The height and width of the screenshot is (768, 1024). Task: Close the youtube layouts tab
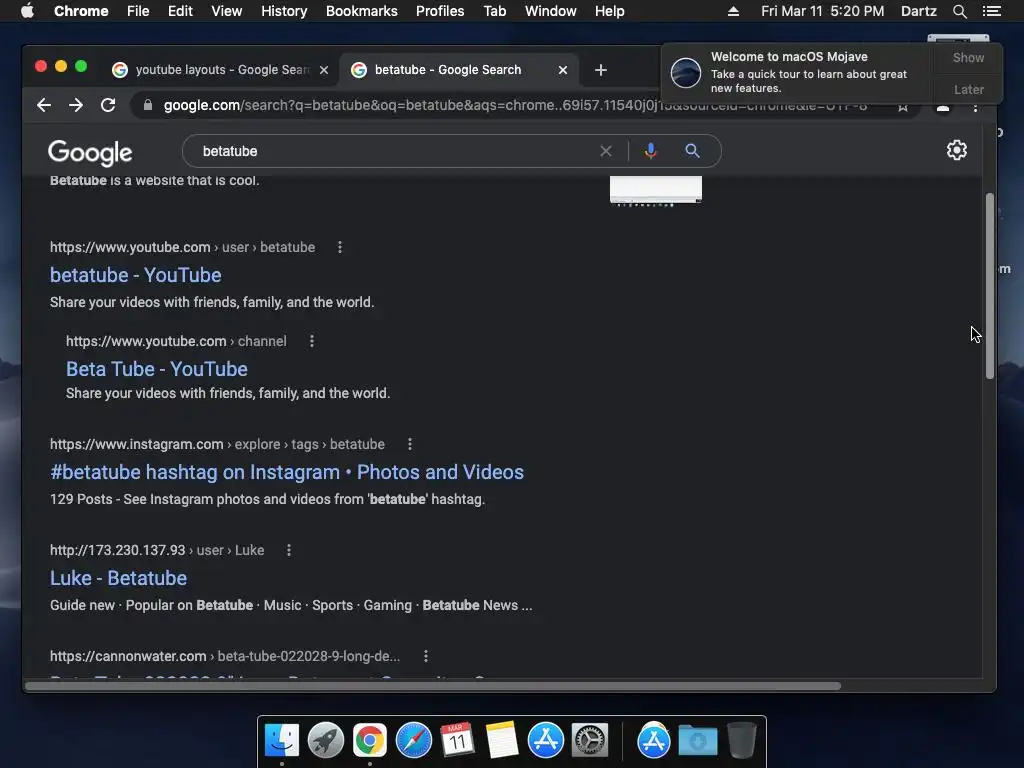point(324,70)
